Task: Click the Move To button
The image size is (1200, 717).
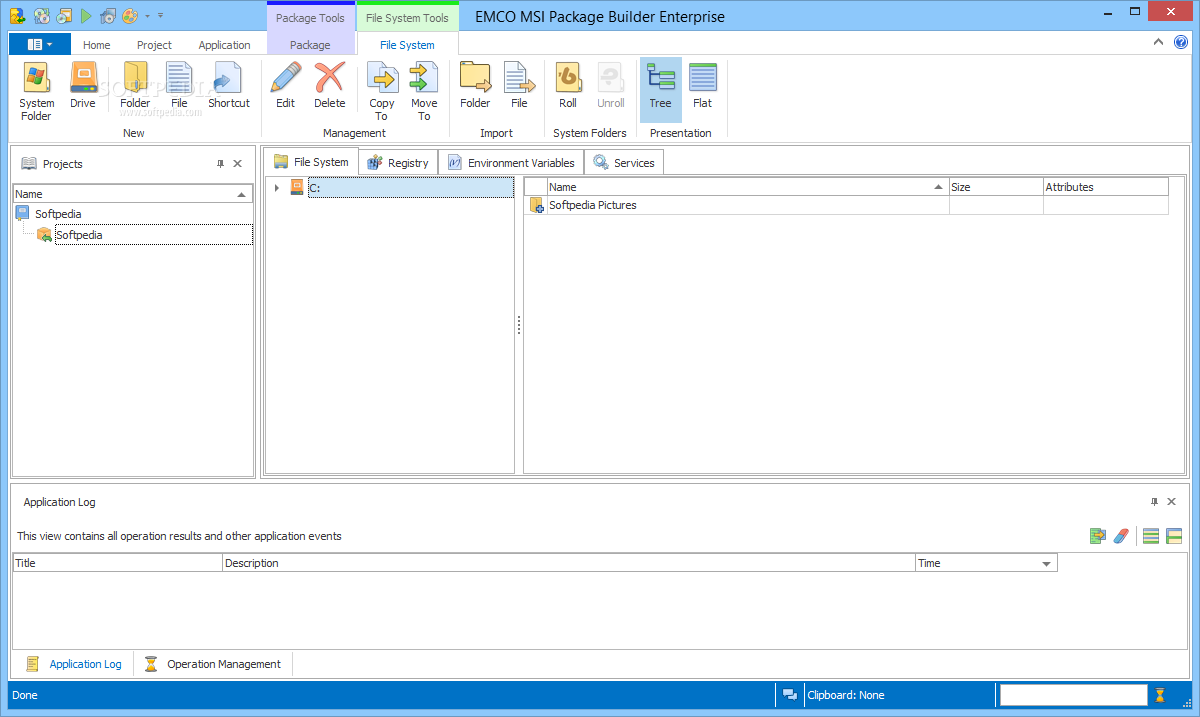Action: [424, 91]
